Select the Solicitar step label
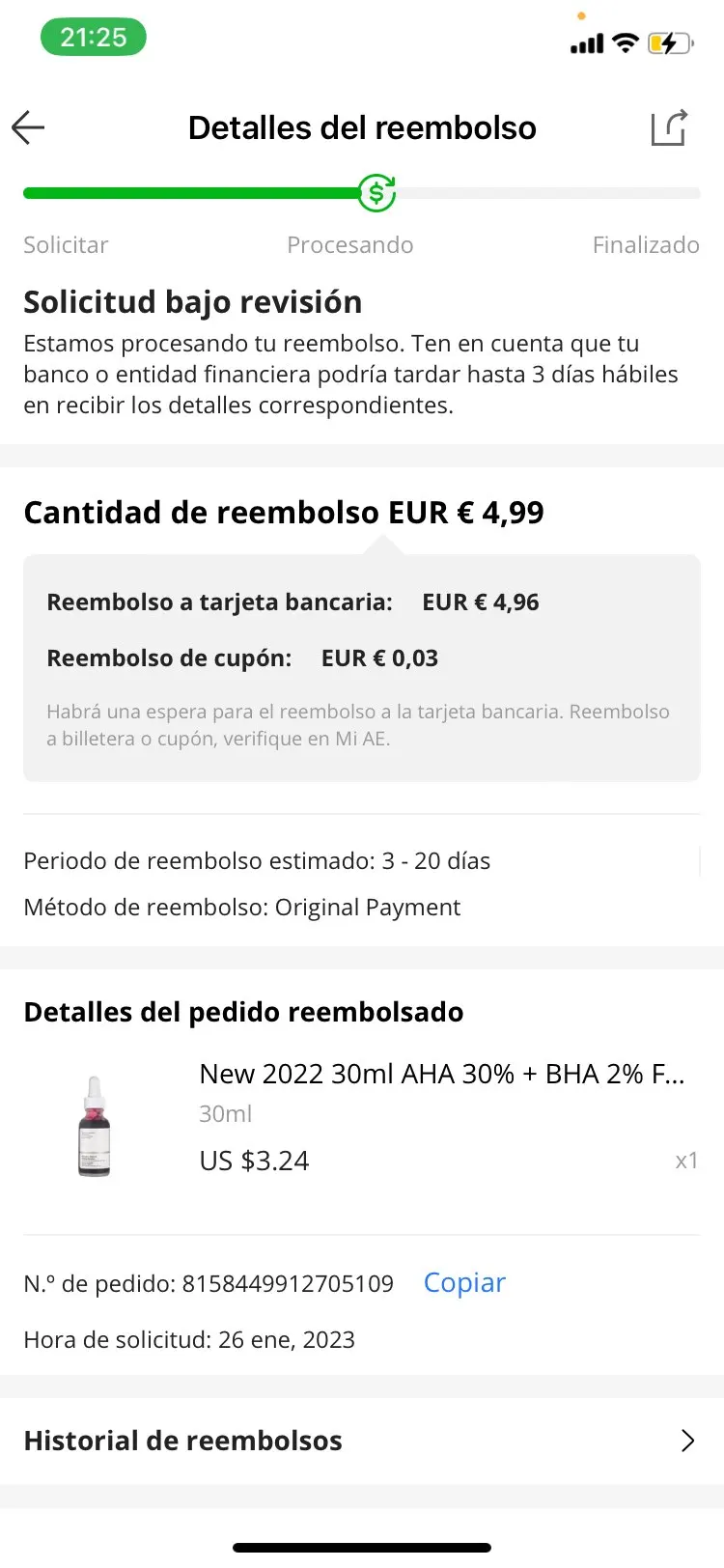Screen dimensions: 724x1568 point(66,245)
